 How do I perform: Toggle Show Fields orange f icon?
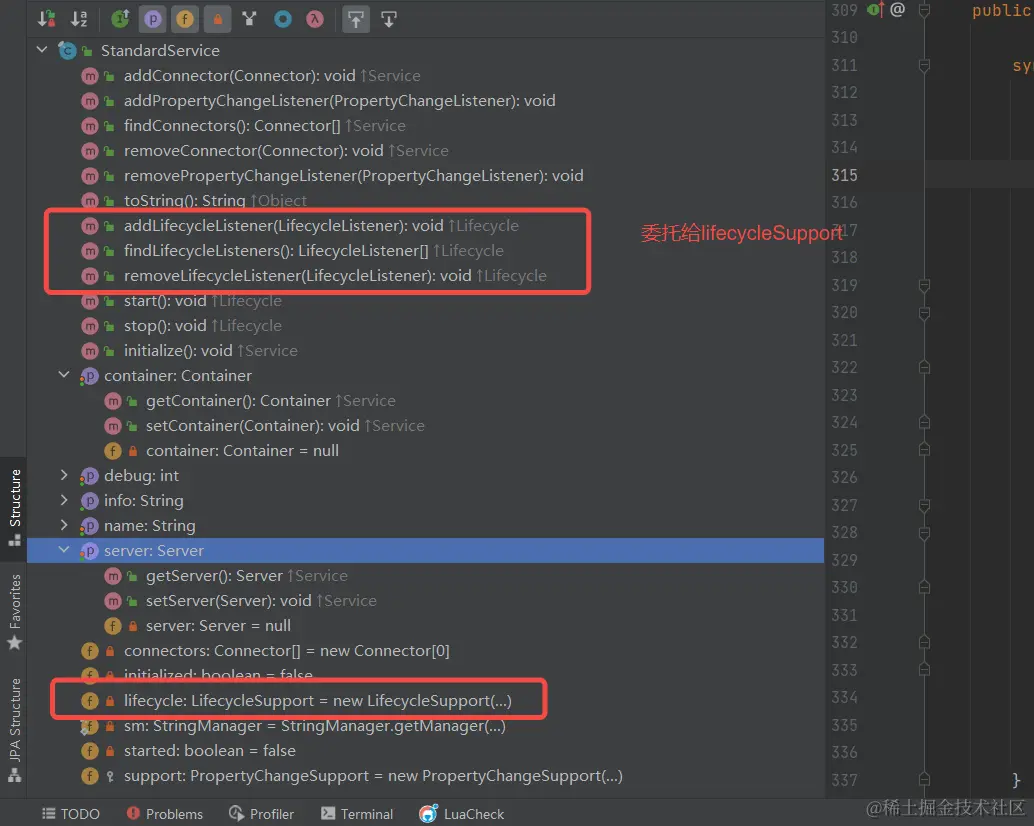pos(185,19)
